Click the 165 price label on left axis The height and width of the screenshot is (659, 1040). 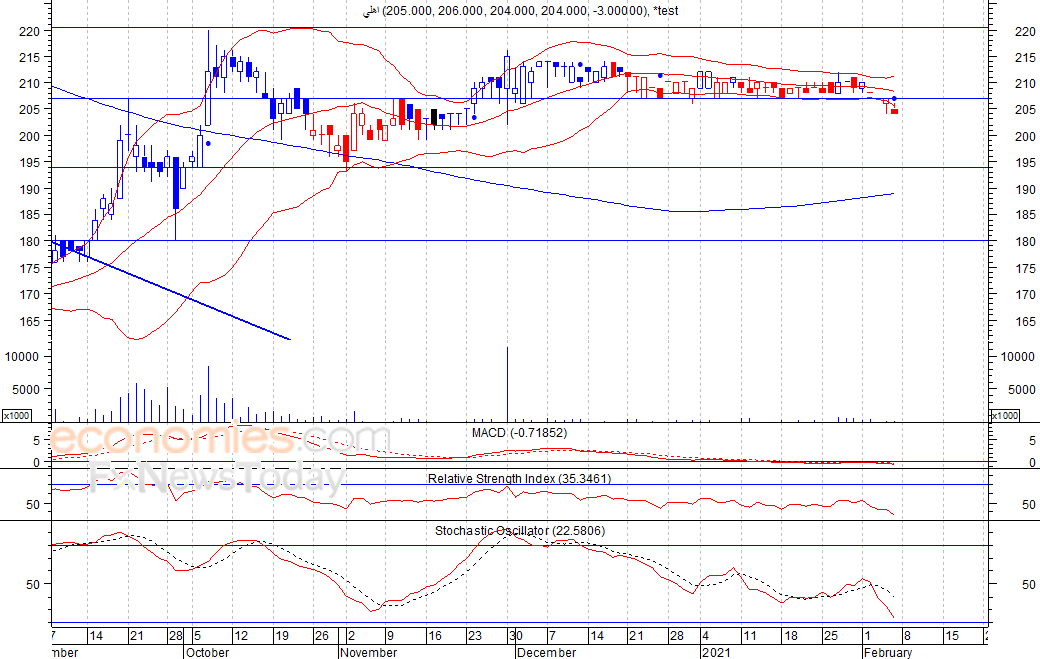point(29,321)
